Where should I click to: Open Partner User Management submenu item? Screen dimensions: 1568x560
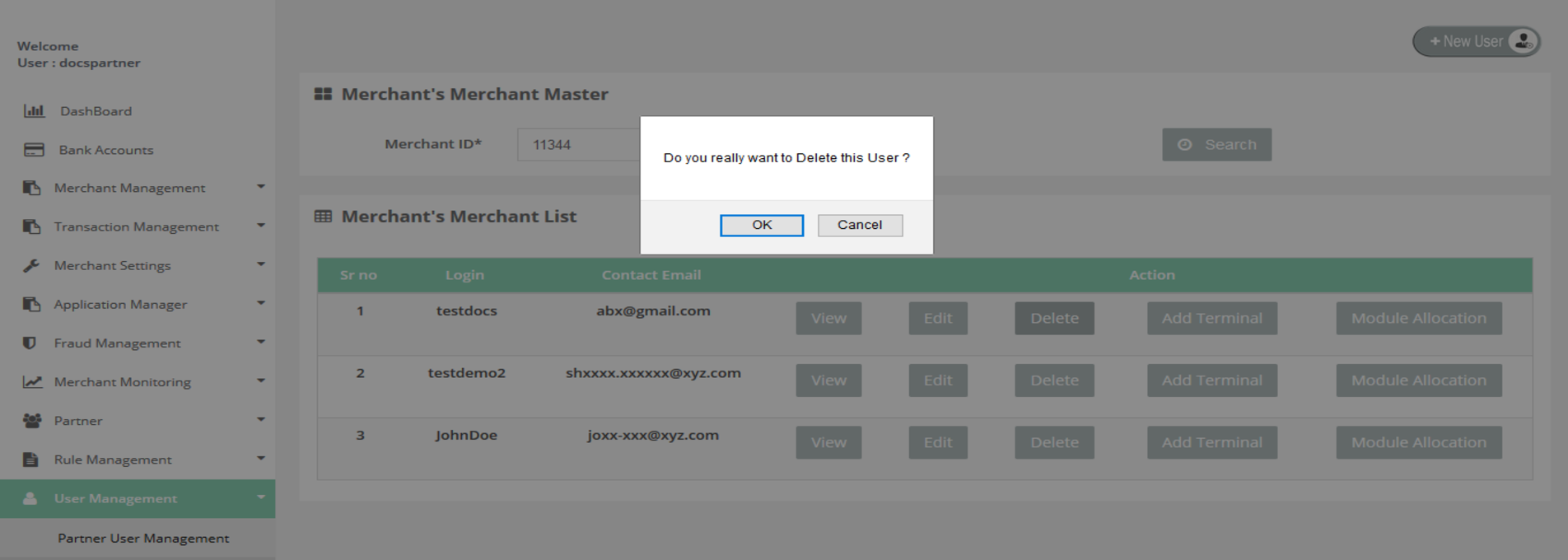pos(143,539)
